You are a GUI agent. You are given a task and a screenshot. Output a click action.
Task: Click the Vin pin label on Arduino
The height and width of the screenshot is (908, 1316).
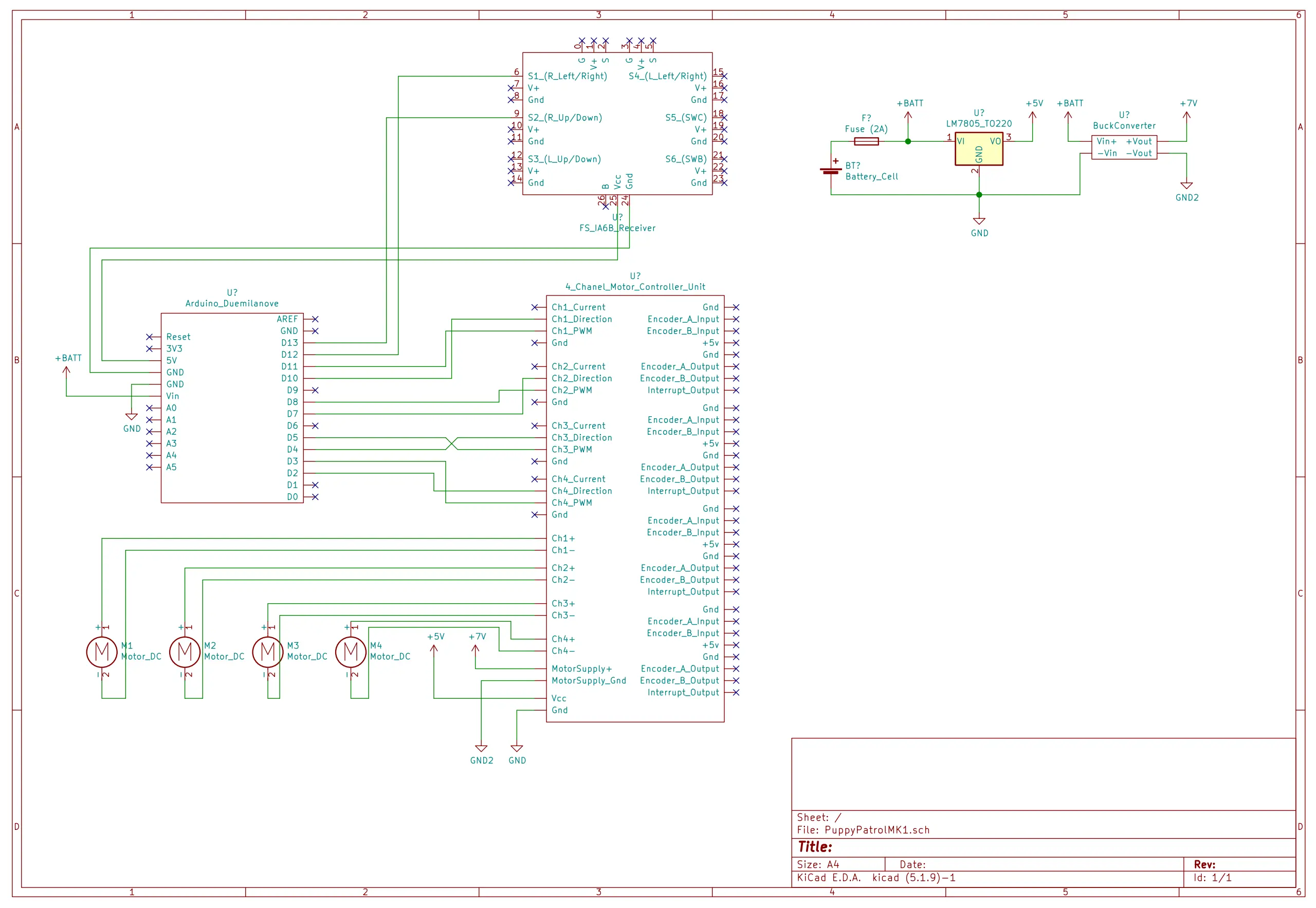point(173,397)
